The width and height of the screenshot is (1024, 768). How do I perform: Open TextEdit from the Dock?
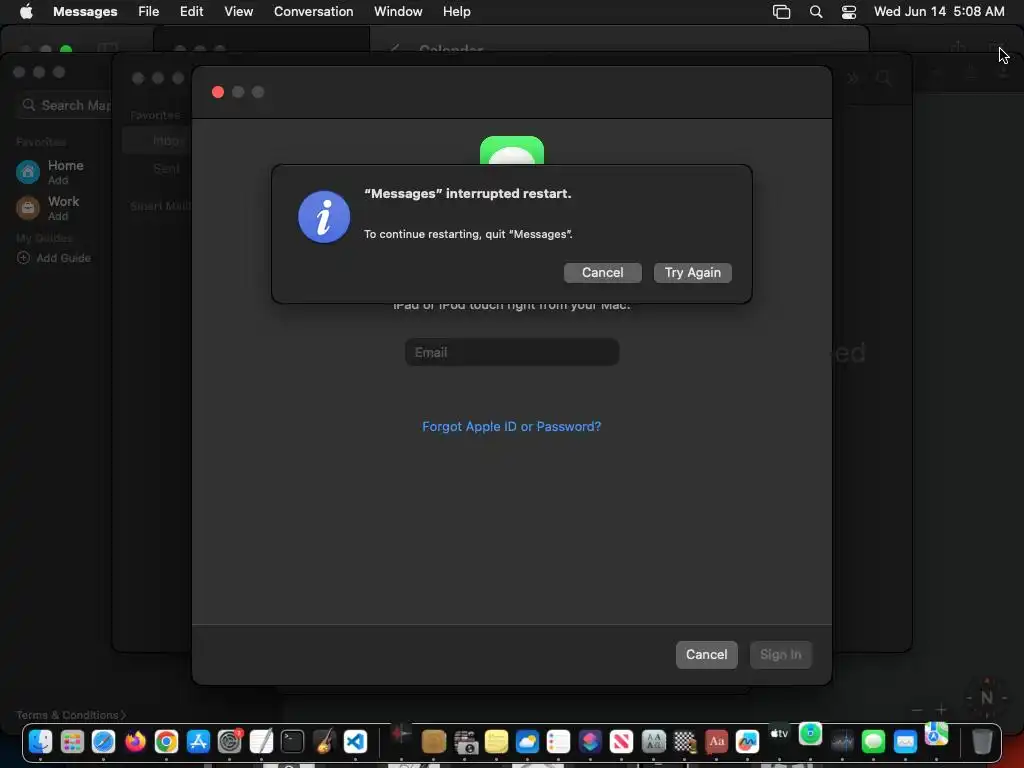point(261,742)
